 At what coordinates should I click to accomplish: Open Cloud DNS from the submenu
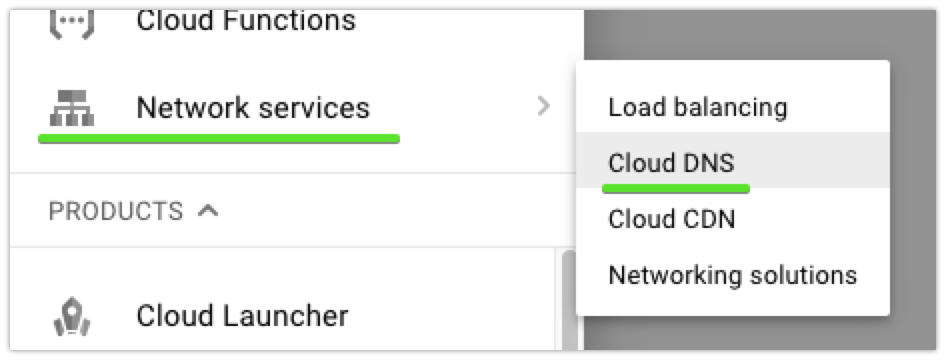[671, 163]
